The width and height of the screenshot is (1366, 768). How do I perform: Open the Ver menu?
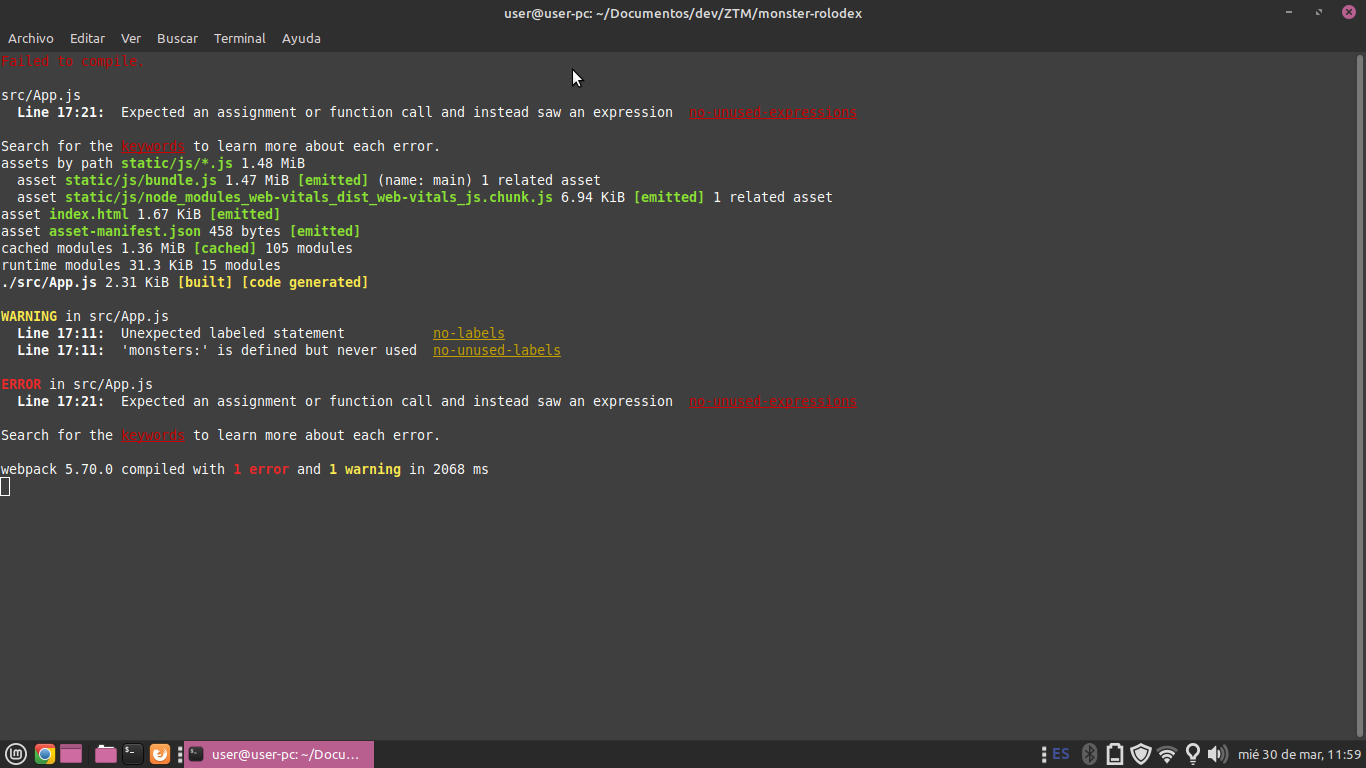(x=131, y=38)
